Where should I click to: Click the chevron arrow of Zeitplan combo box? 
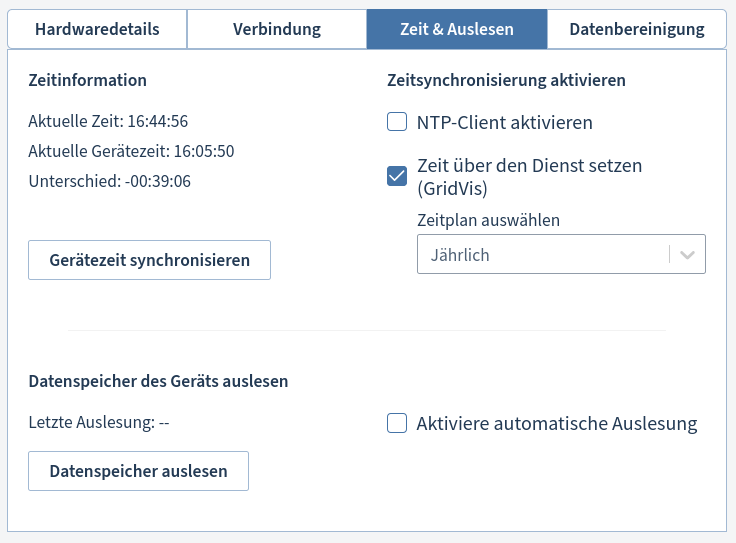687,255
